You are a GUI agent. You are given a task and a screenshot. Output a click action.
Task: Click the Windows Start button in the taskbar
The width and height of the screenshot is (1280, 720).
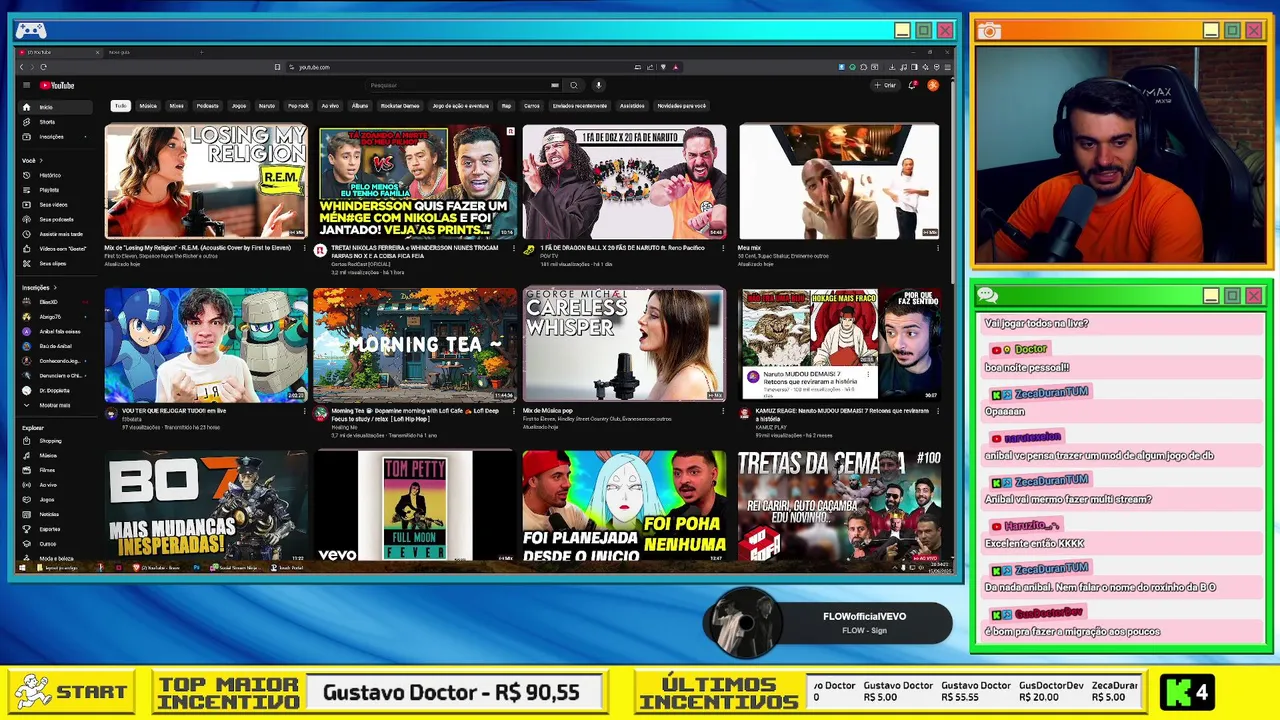[x=22, y=568]
